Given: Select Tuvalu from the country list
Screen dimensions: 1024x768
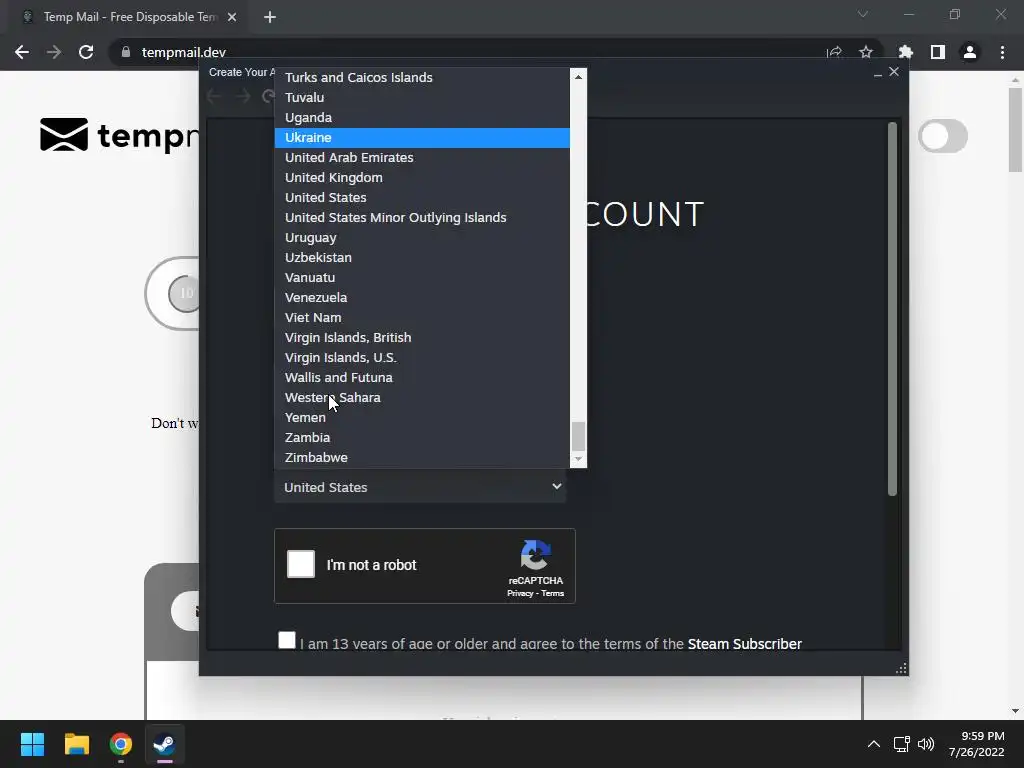Looking at the screenshot, I should pos(422,97).
